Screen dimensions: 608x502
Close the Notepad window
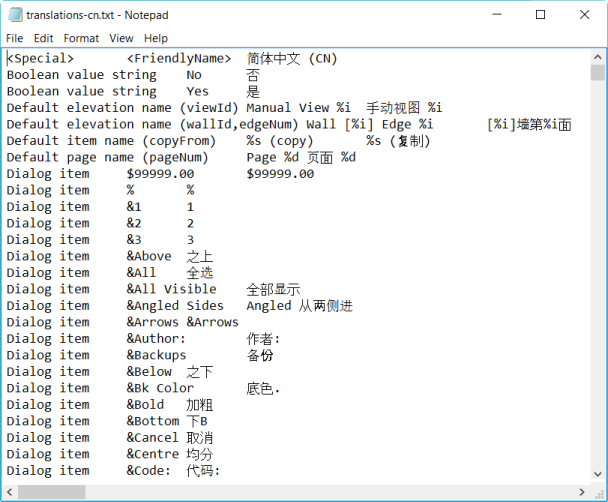coord(584,15)
